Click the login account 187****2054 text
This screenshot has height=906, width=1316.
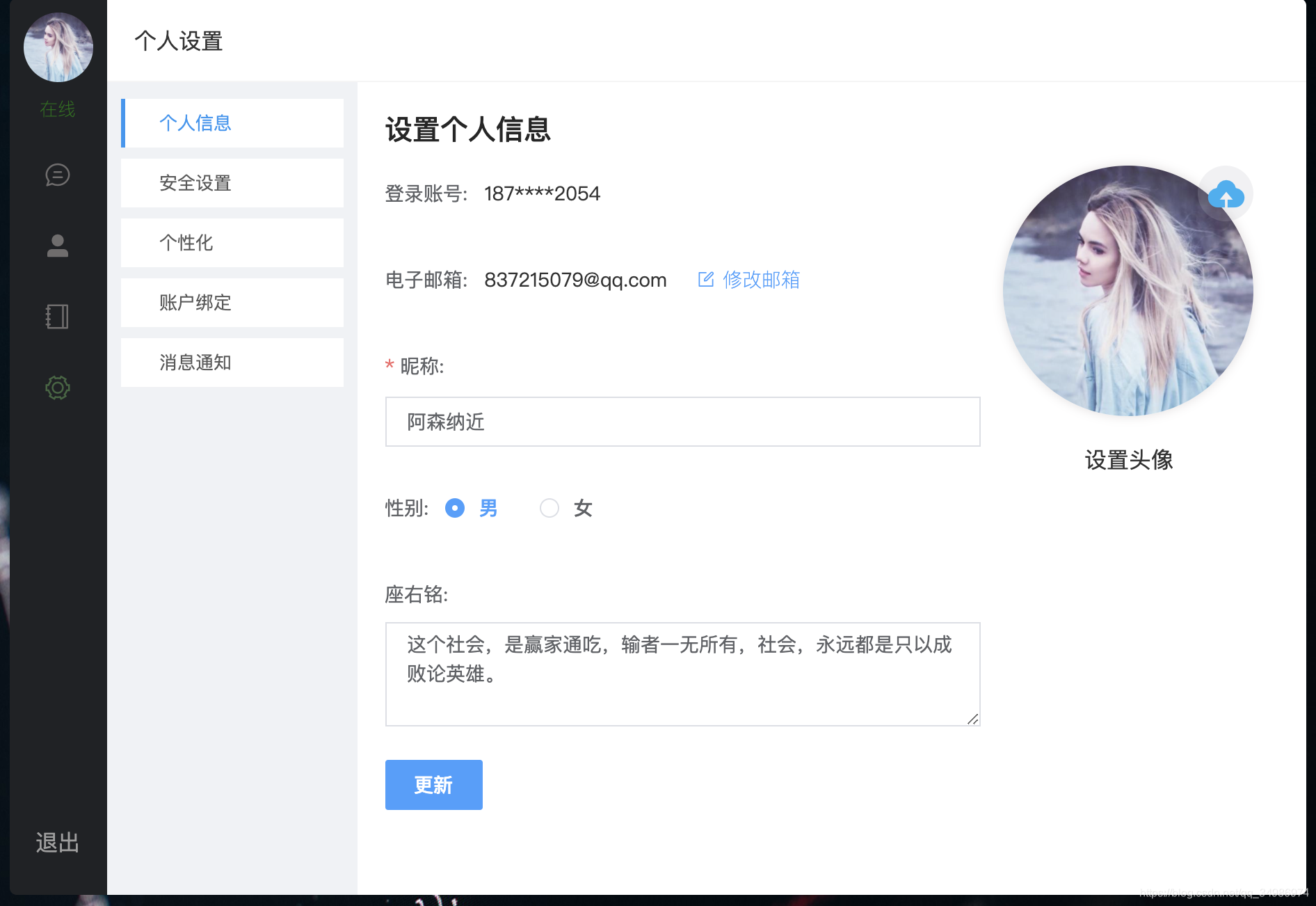[x=542, y=193]
